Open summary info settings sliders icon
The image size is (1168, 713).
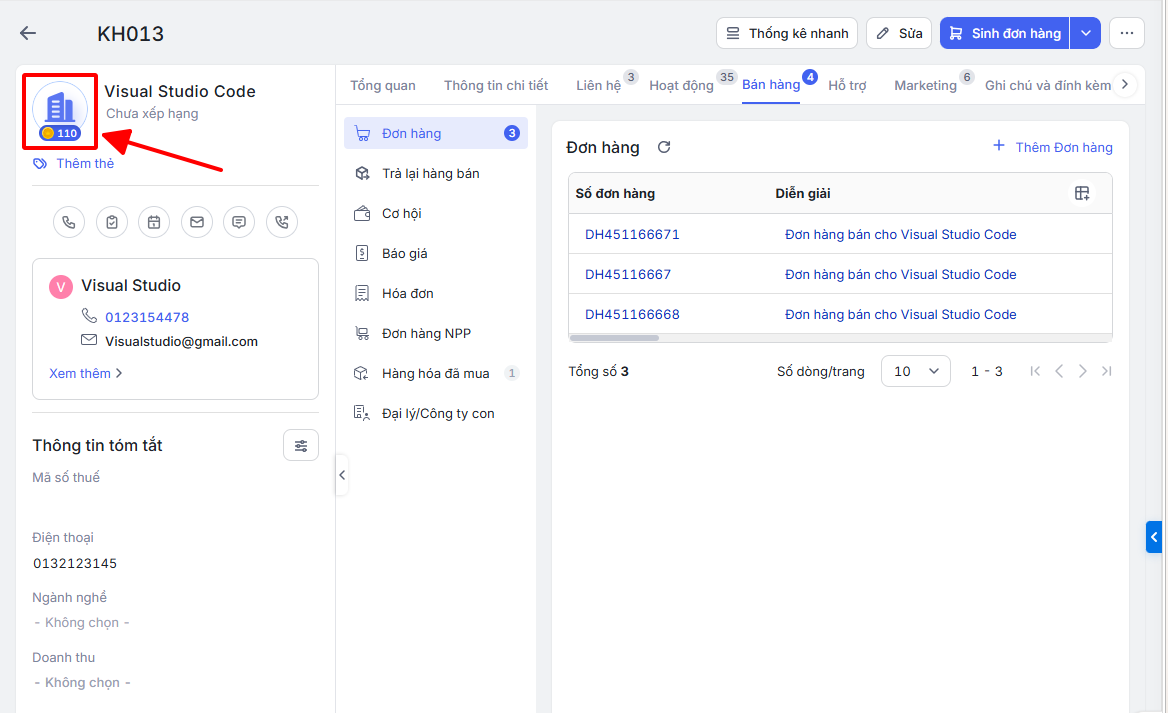[301, 446]
